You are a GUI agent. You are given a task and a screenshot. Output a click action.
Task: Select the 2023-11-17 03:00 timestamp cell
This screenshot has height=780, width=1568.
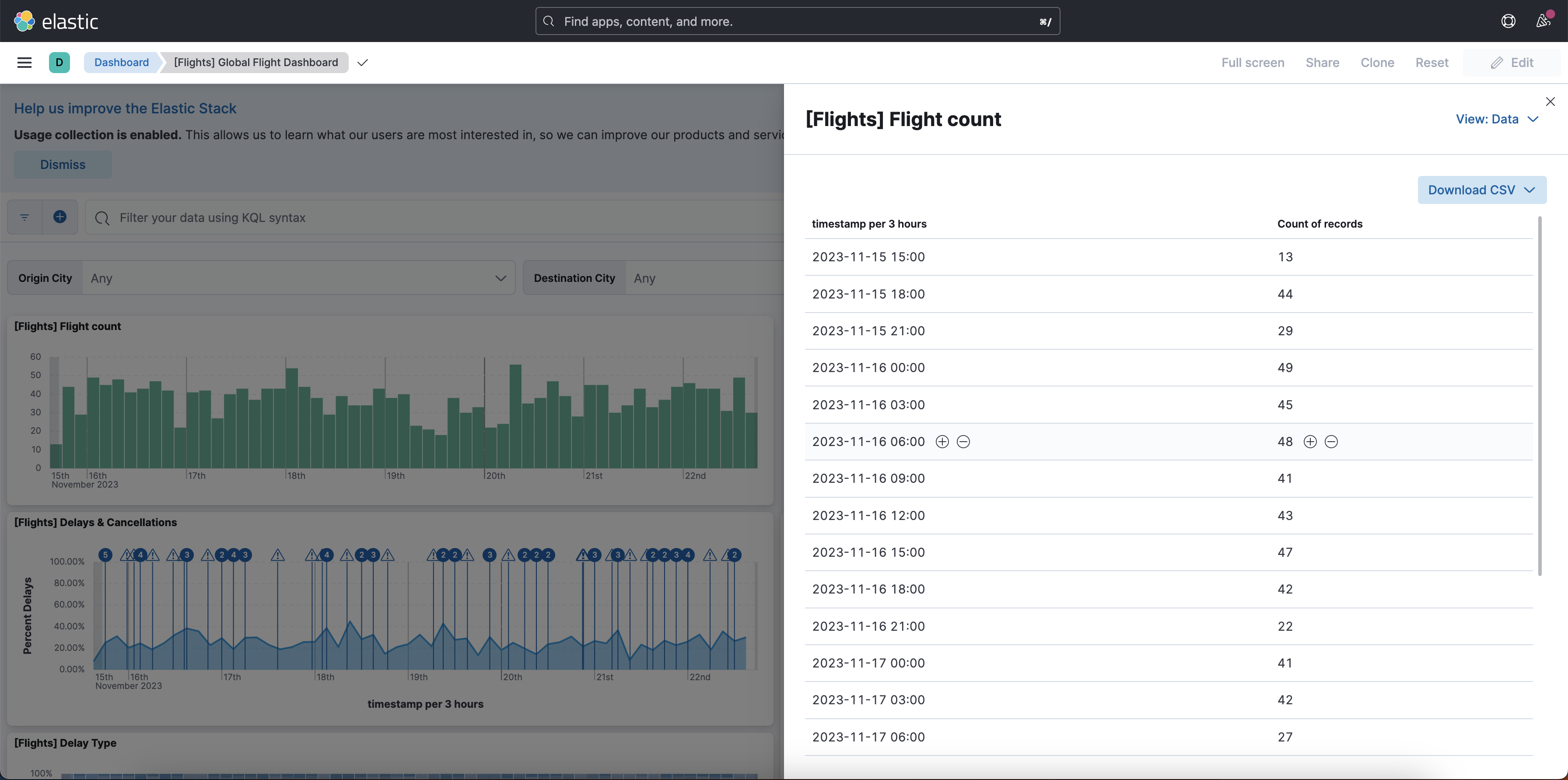(x=868, y=700)
